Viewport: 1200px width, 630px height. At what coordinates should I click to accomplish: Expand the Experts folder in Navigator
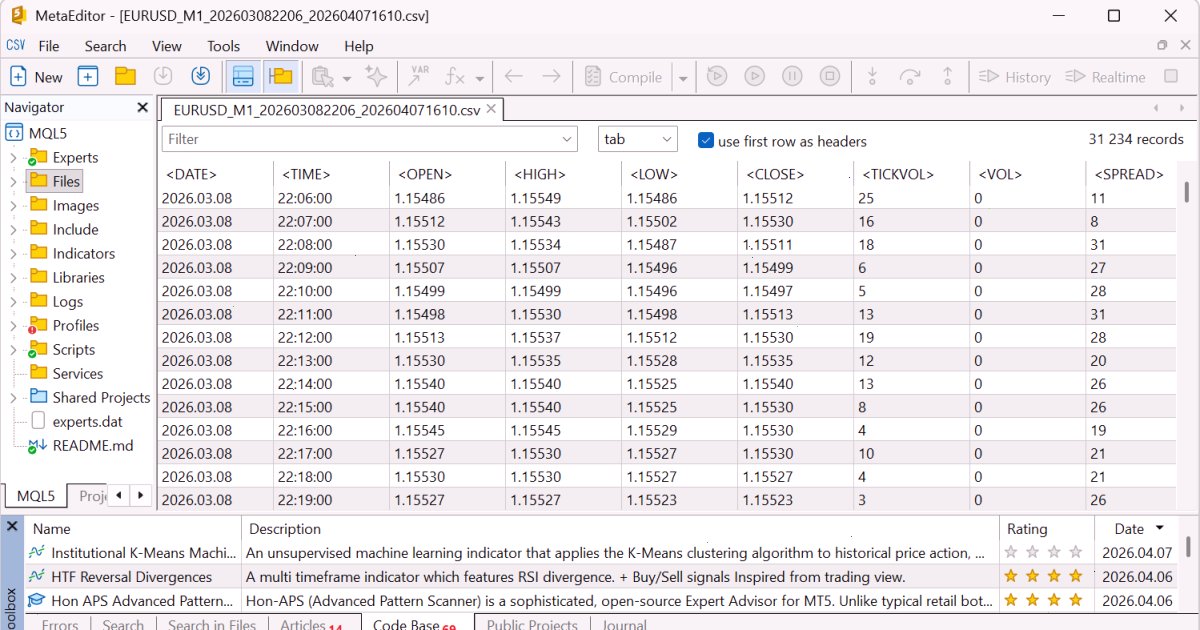pos(13,158)
